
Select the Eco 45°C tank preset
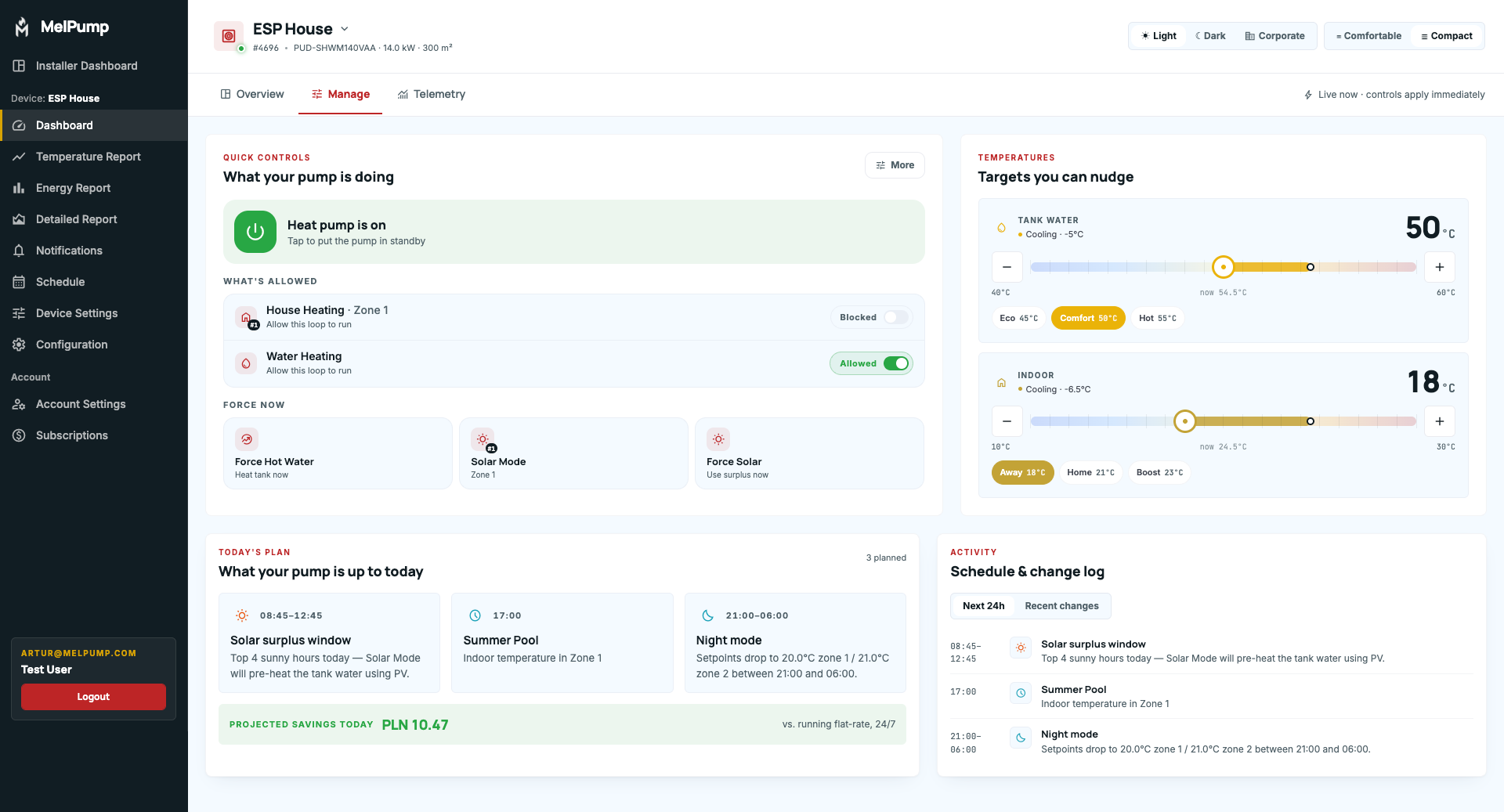tap(1018, 318)
